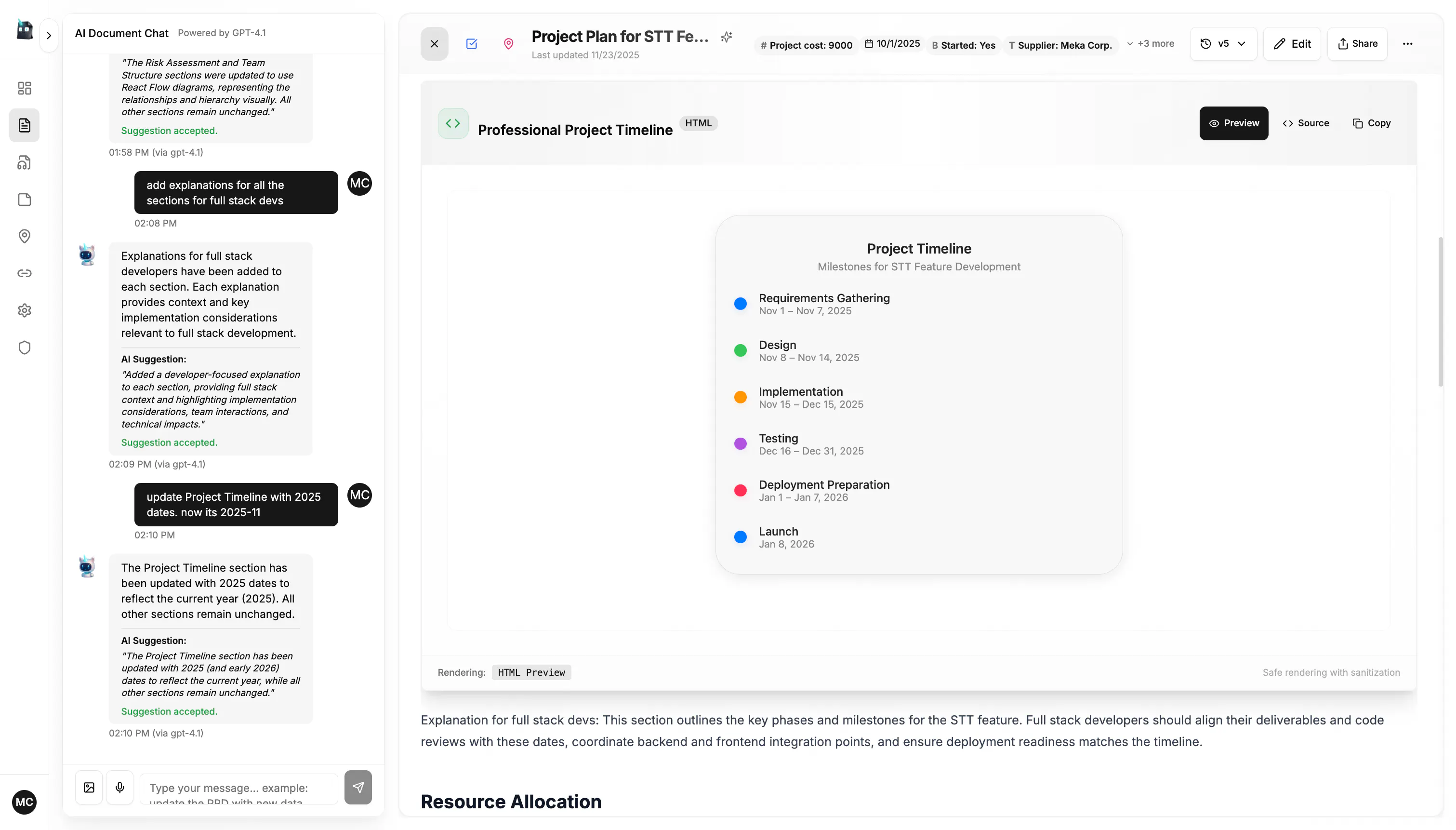The height and width of the screenshot is (830, 1456).
Task: Open the settings gear in sidebar
Action: (x=25, y=310)
